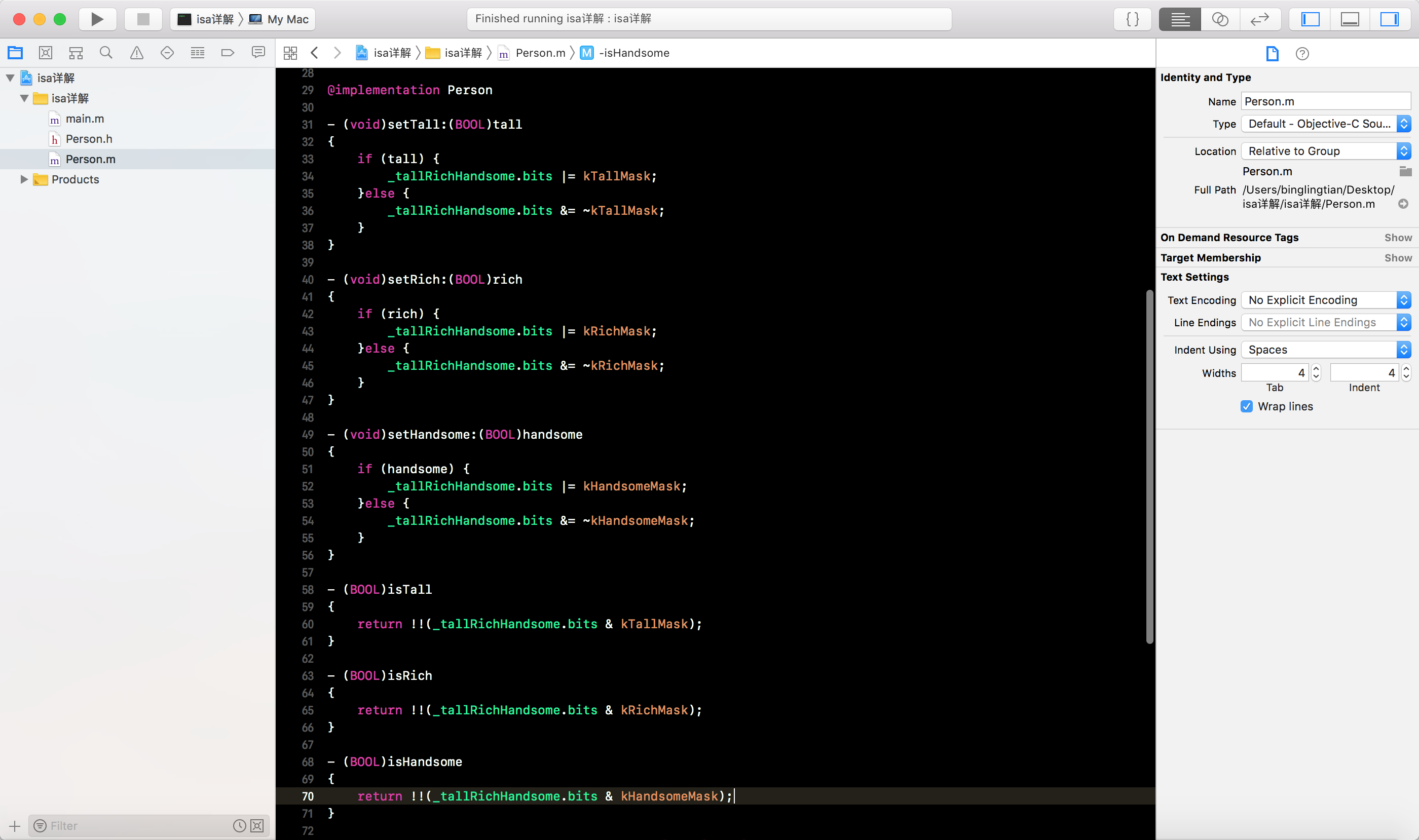Run the project with the Play button

97,19
